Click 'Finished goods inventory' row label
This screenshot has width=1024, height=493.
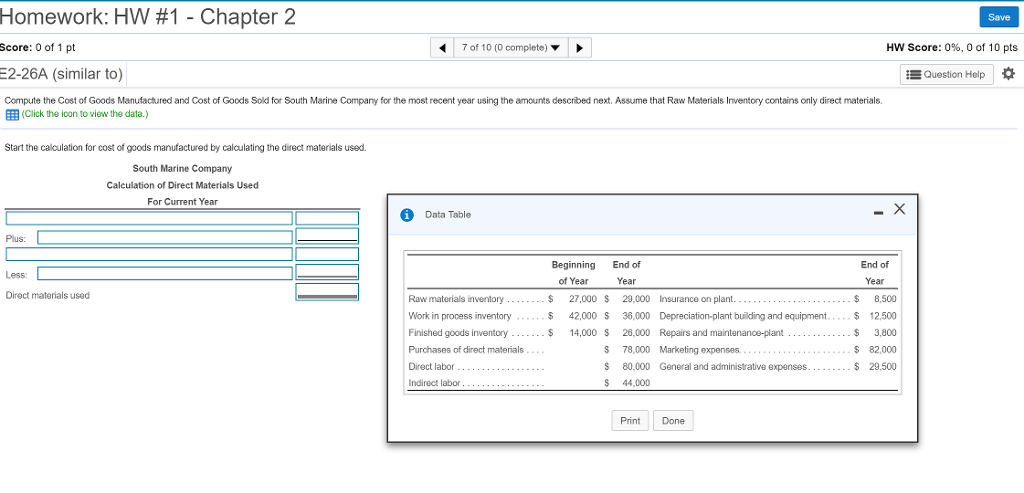[458, 333]
